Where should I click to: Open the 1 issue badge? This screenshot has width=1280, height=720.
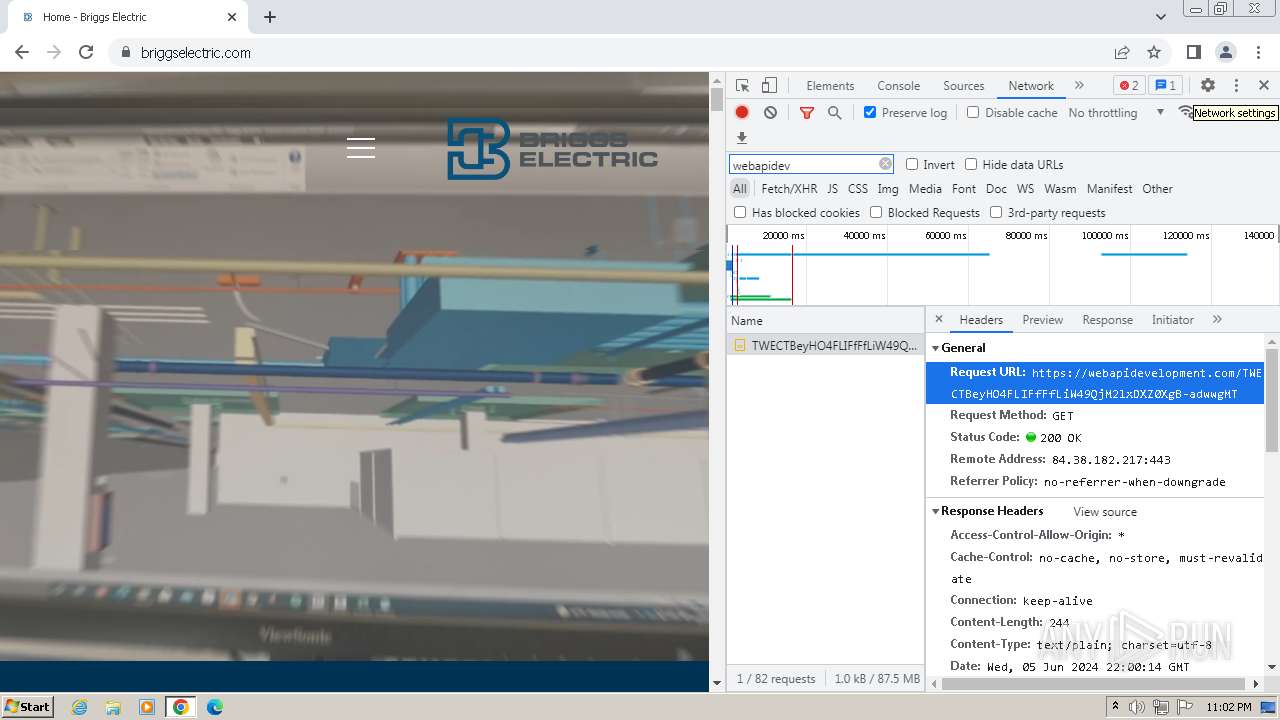pyautogui.click(x=1165, y=86)
